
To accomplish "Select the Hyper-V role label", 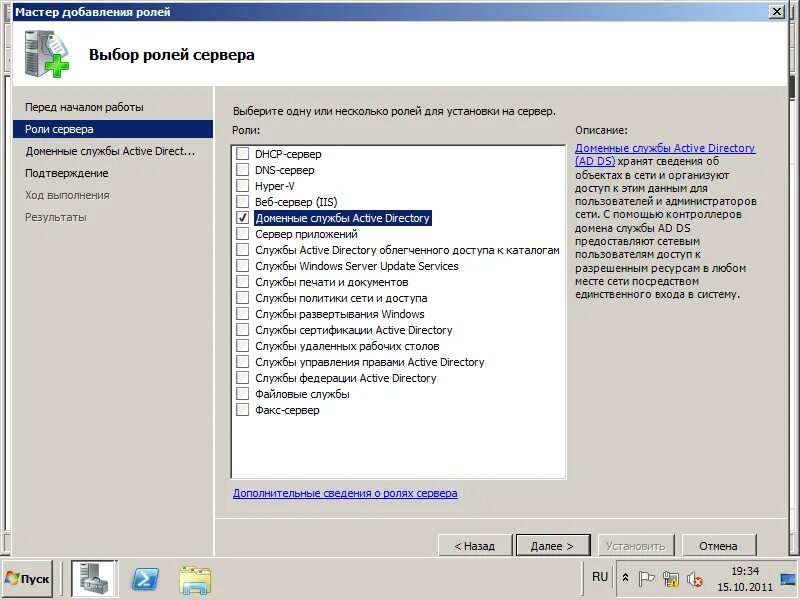I will click(x=274, y=186).
